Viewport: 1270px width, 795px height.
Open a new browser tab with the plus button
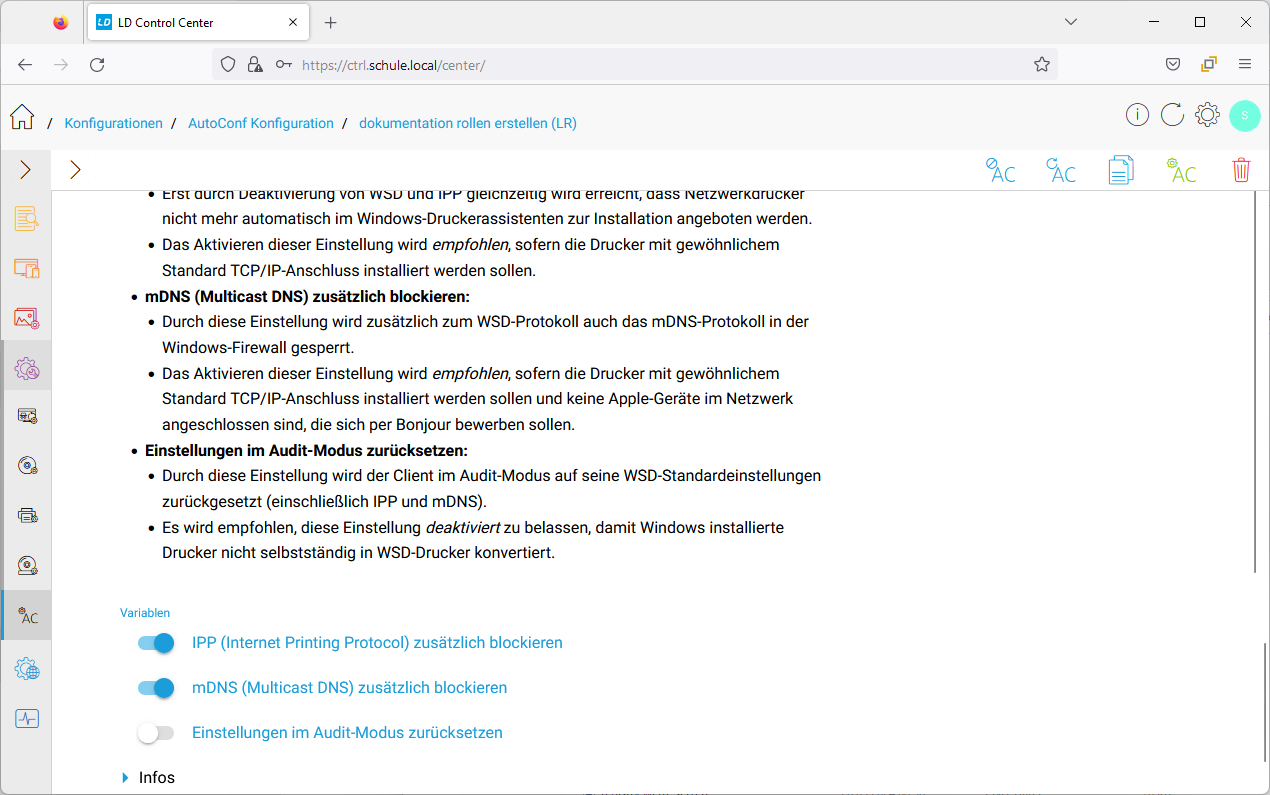click(331, 22)
